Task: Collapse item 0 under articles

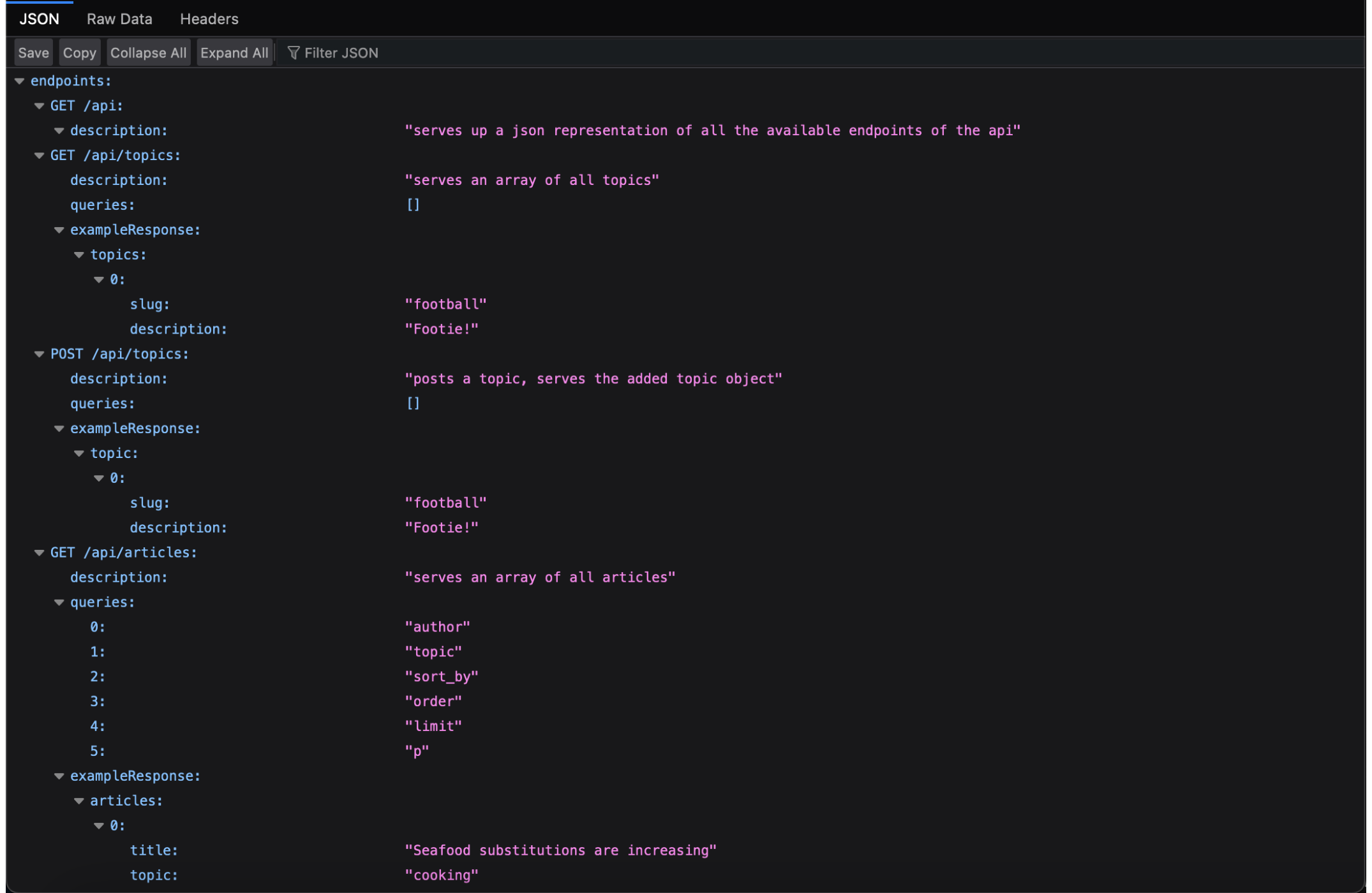Action: [99, 826]
